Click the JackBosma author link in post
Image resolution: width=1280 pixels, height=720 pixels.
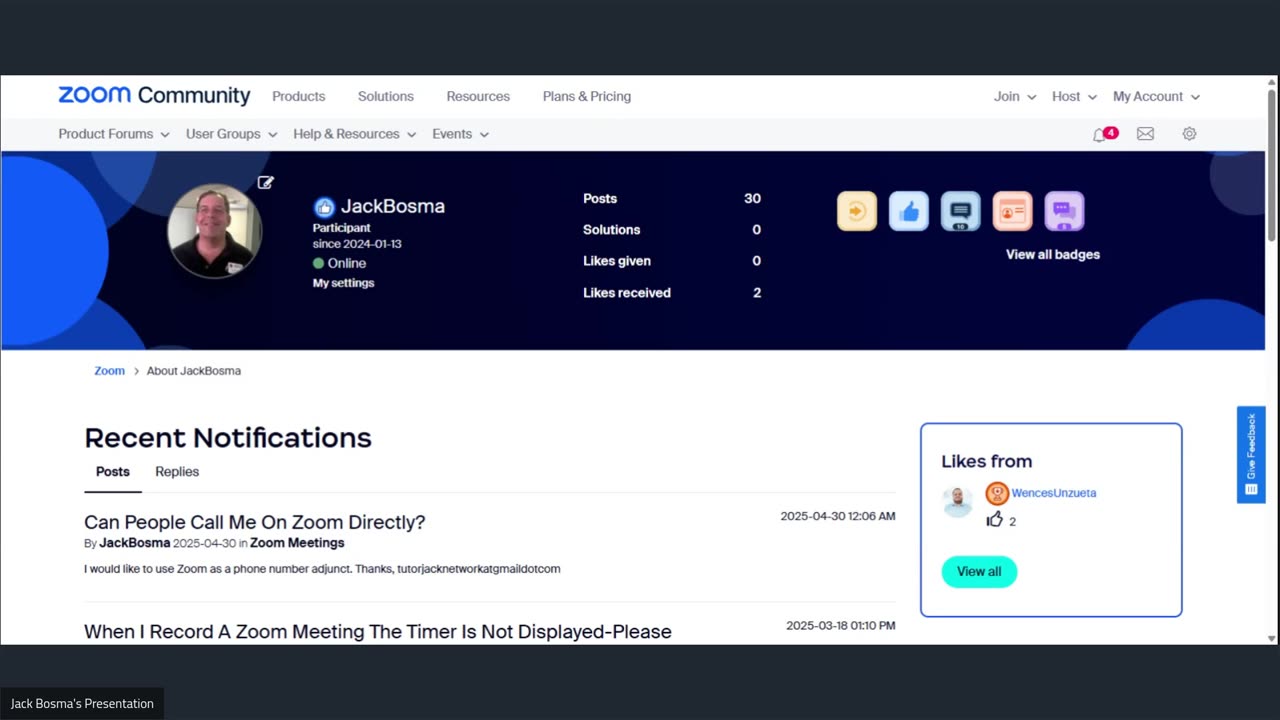coord(135,543)
